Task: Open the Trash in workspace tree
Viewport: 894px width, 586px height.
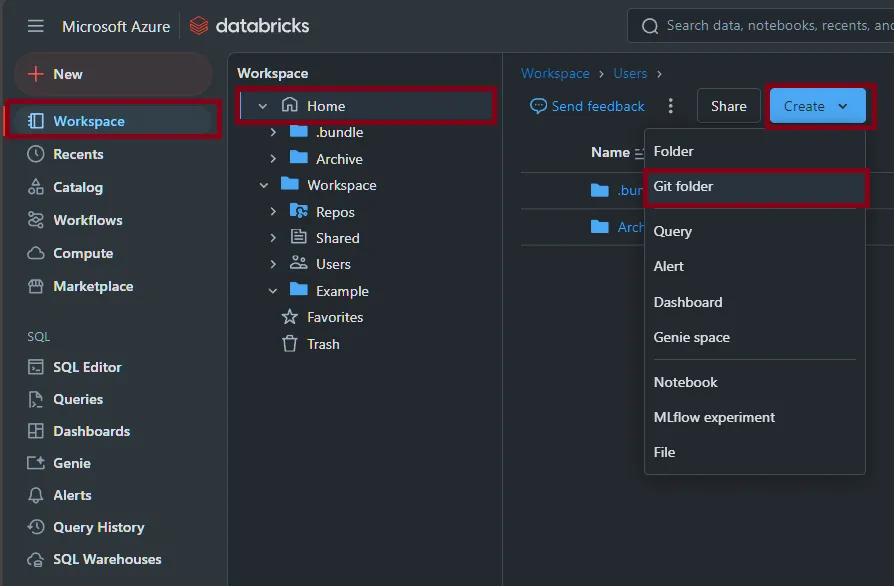Action: pyautogui.click(x=323, y=344)
